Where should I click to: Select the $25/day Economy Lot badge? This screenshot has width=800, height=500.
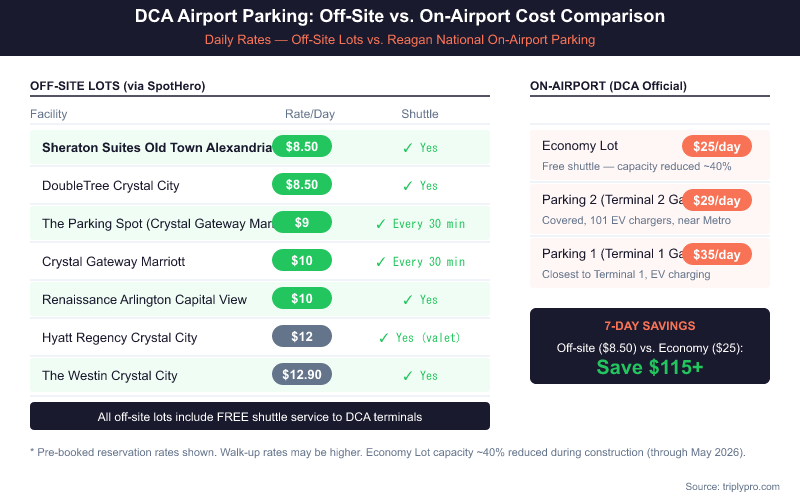[x=716, y=147]
